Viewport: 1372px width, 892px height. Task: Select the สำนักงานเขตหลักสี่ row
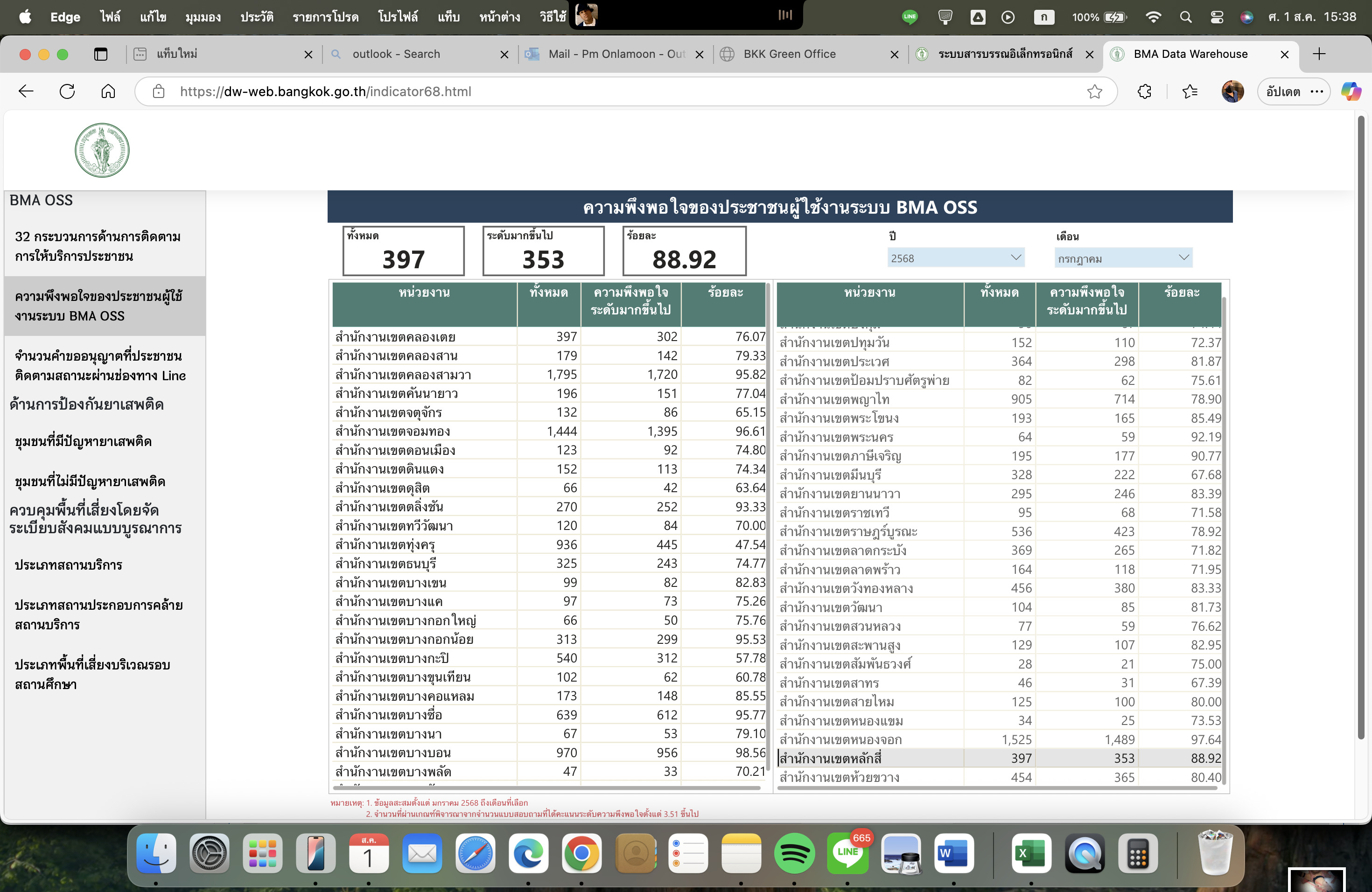(x=1000, y=758)
